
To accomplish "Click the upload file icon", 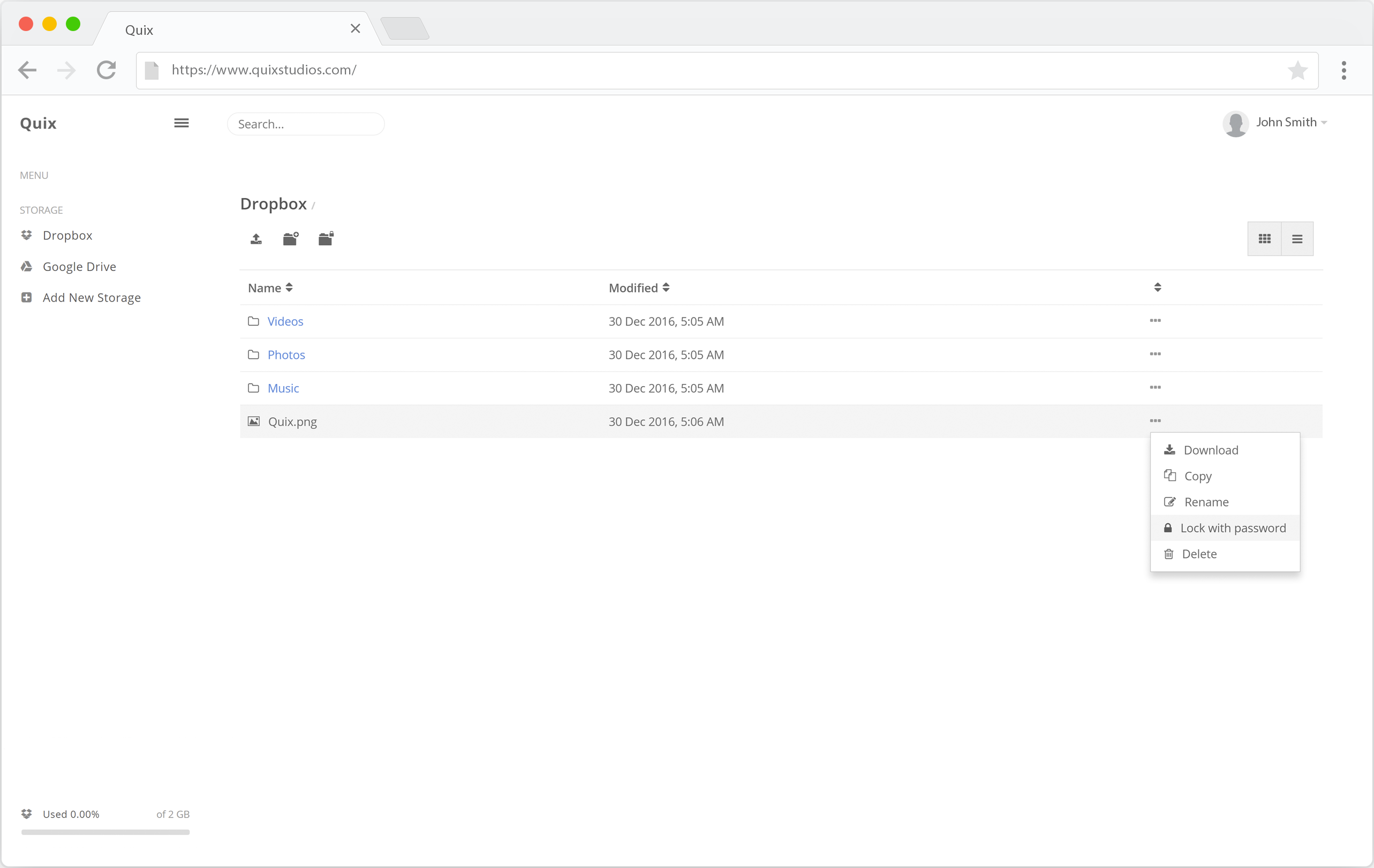I will [x=255, y=238].
